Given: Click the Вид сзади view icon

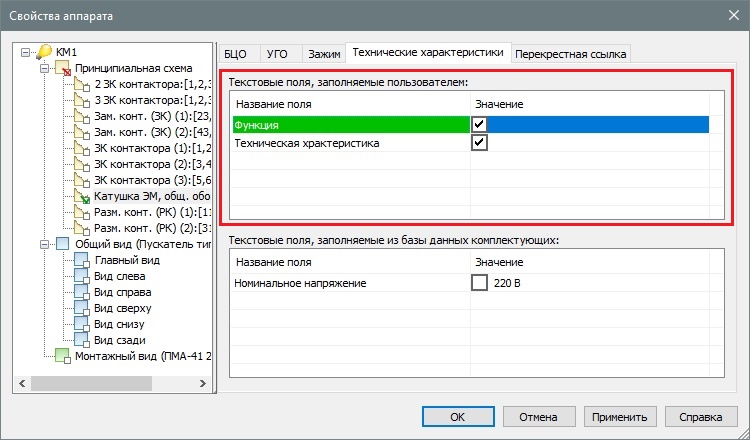Looking at the screenshot, I should (x=82, y=340).
